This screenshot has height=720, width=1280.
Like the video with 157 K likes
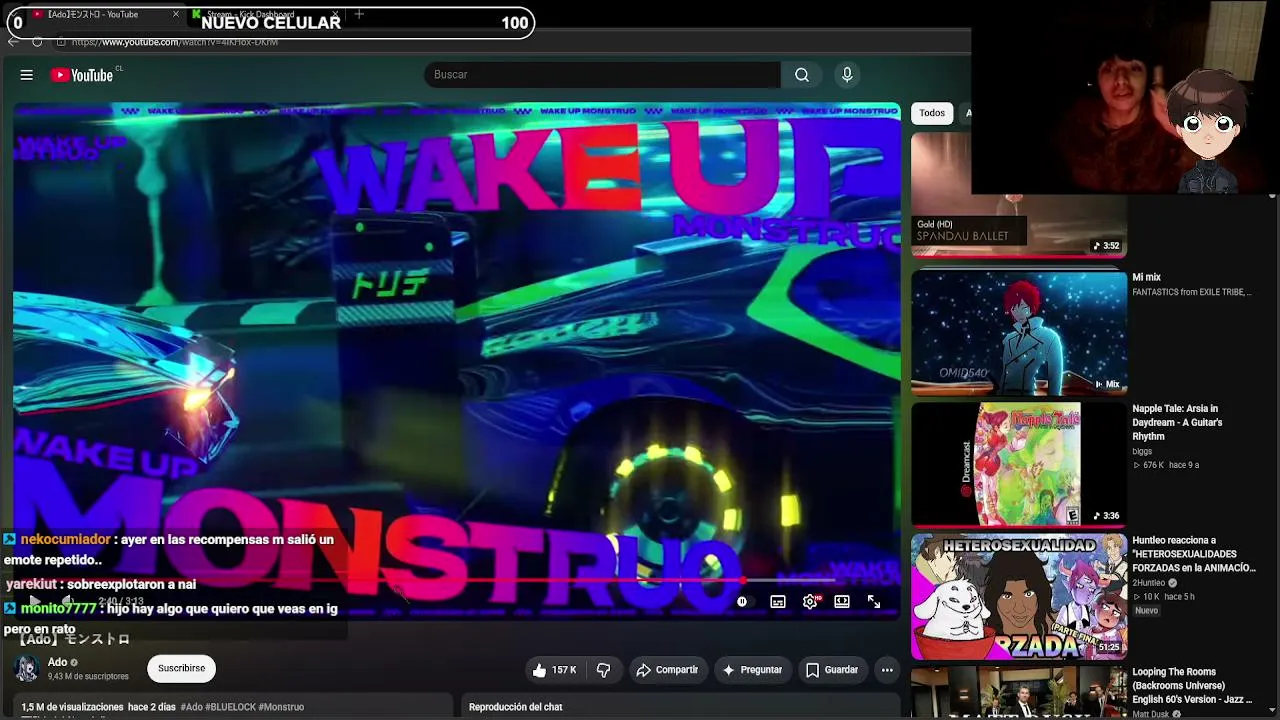click(554, 670)
